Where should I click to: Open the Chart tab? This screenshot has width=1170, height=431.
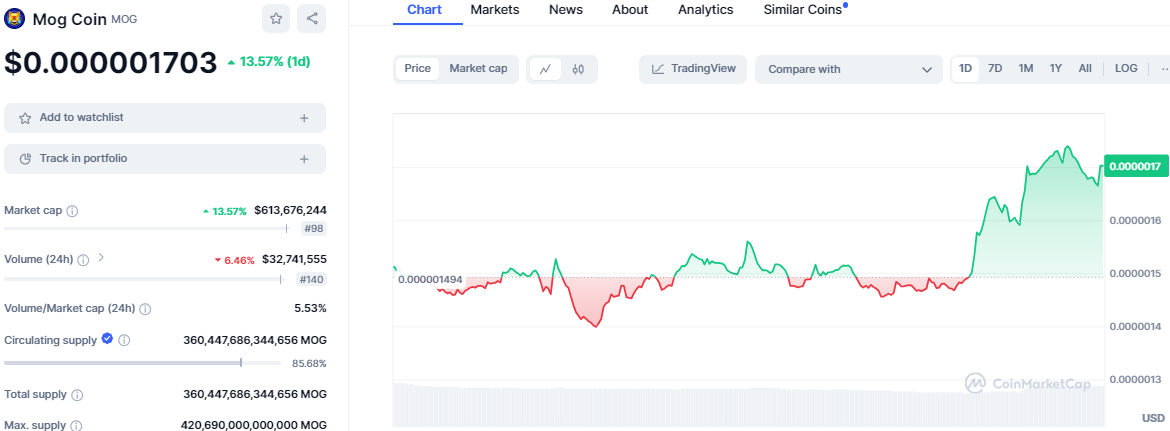coord(425,10)
